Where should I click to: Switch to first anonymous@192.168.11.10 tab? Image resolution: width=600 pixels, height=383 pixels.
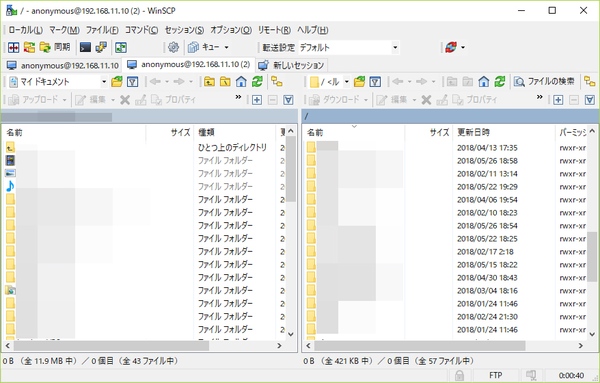pos(63,65)
